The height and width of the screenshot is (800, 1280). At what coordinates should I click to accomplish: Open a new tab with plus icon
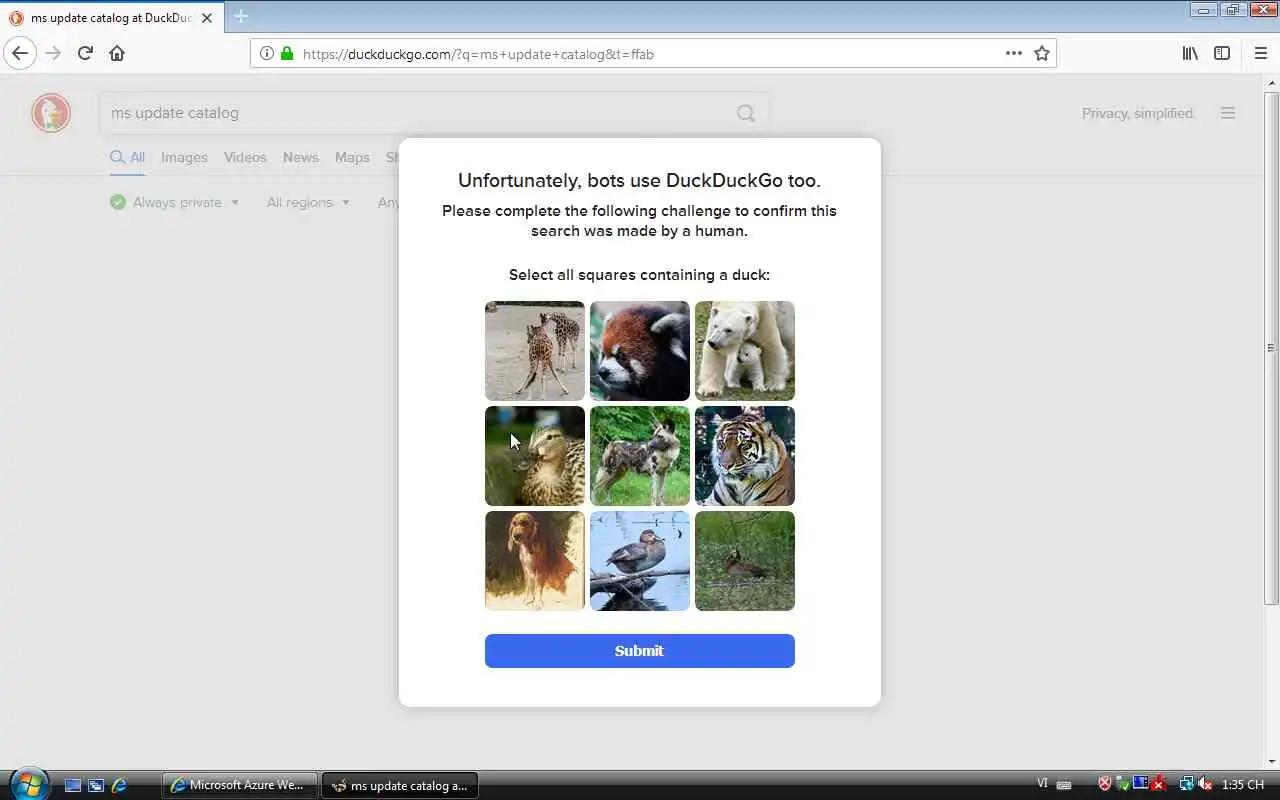tap(240, 16)
